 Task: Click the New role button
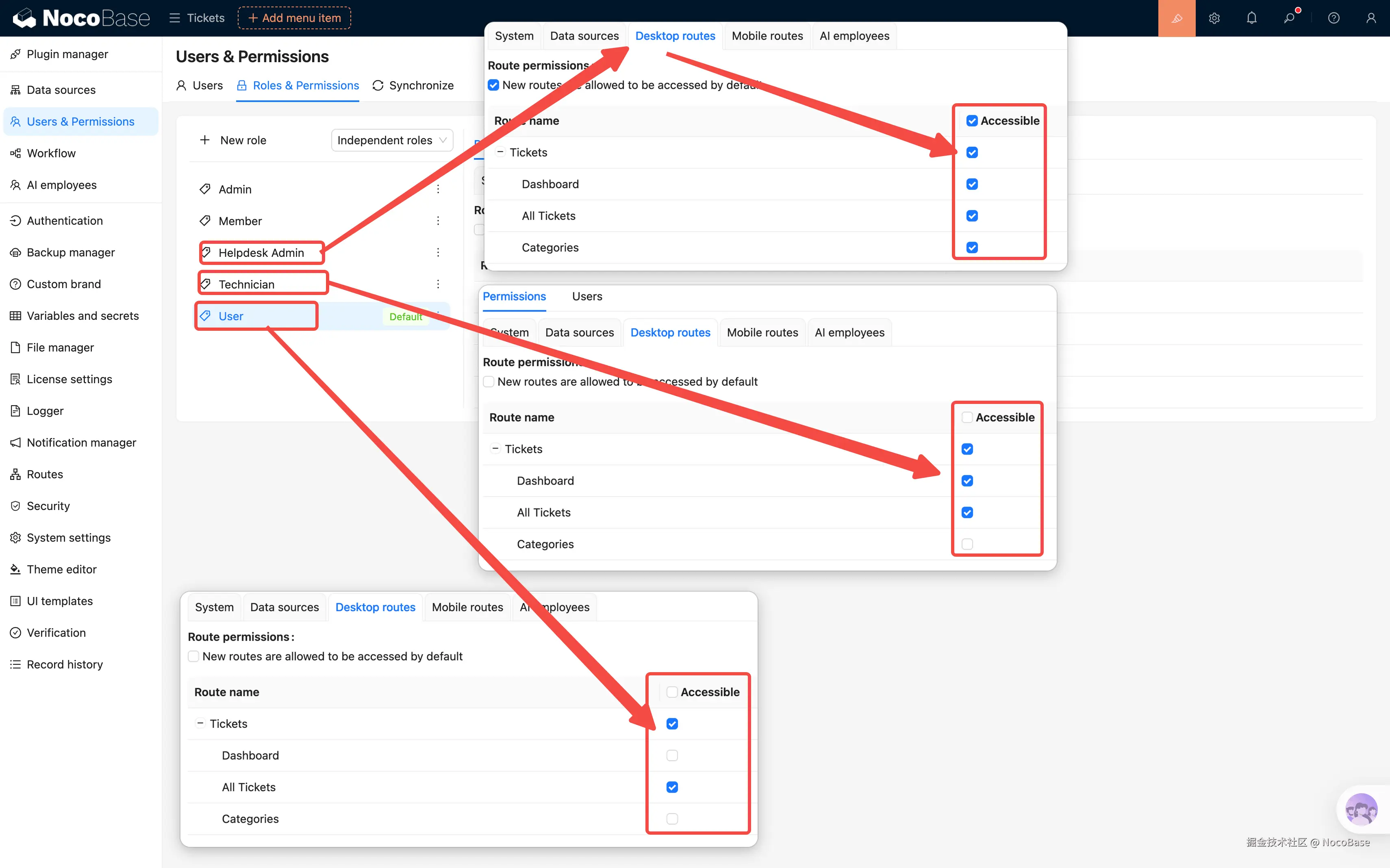click(233, 140)
